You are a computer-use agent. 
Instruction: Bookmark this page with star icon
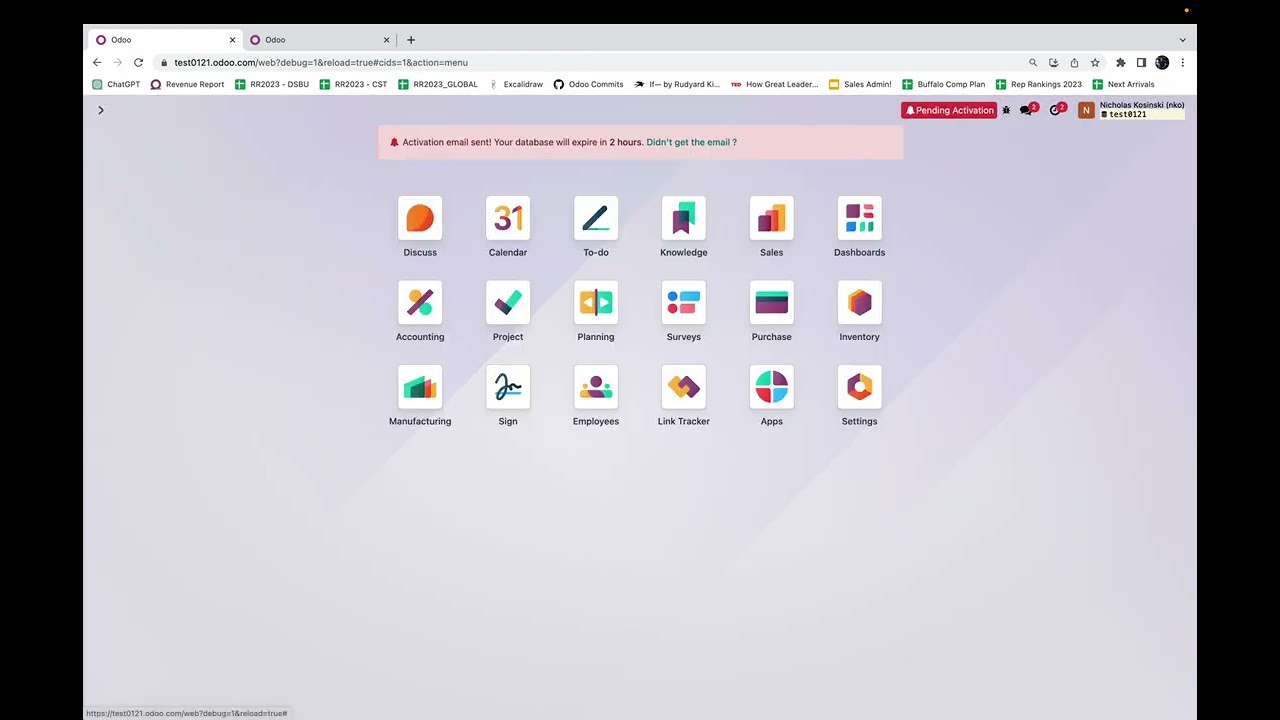pyautogui.click(x=1095, y=62)
